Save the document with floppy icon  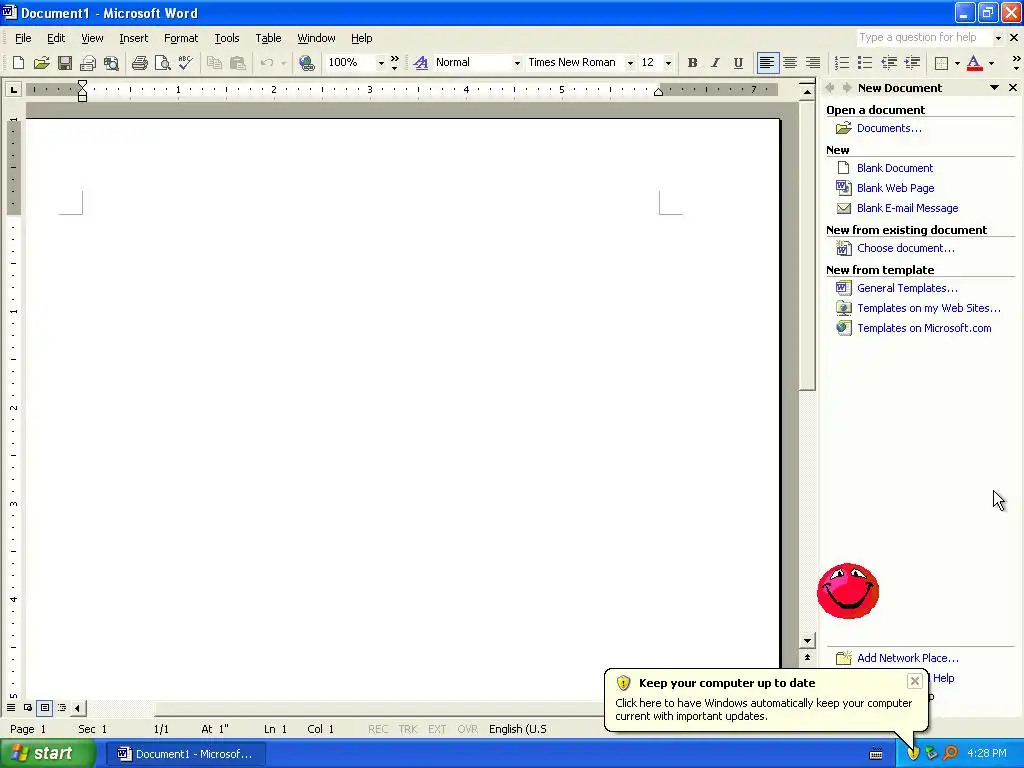(65, 63)
